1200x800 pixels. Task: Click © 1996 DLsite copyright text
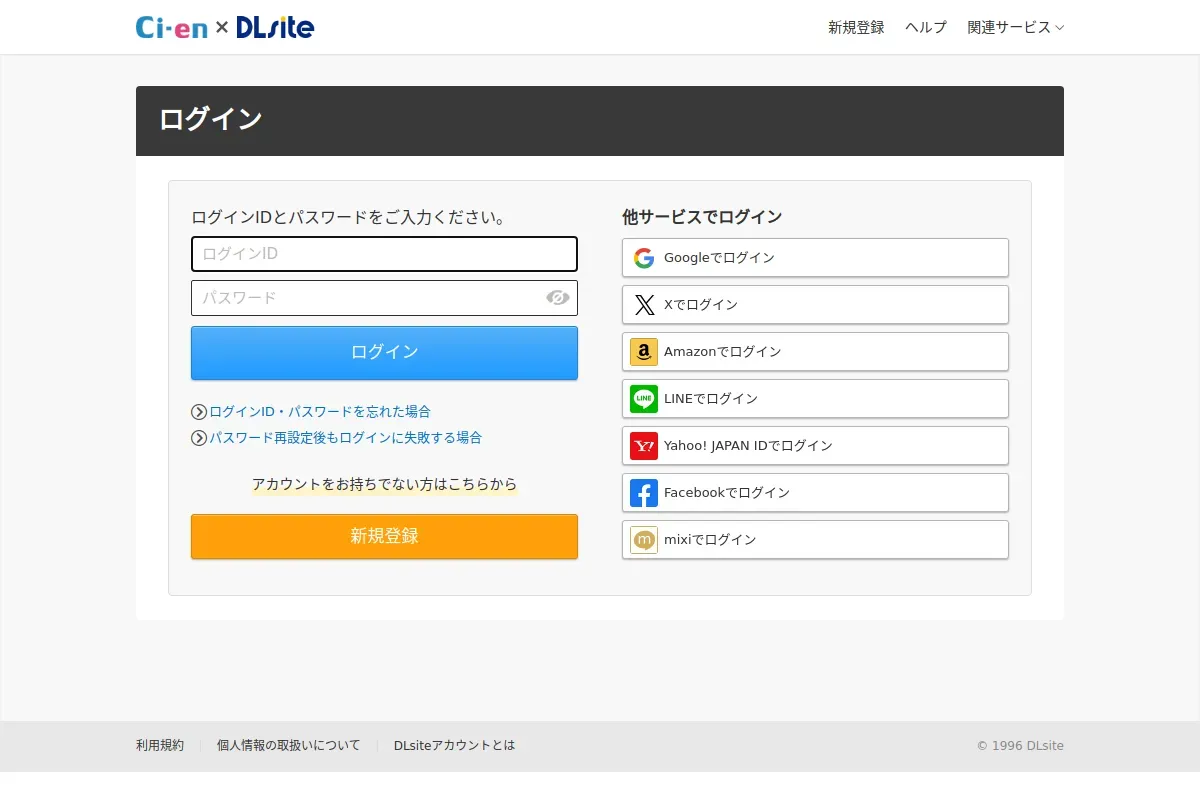[x=1020, y=746]
